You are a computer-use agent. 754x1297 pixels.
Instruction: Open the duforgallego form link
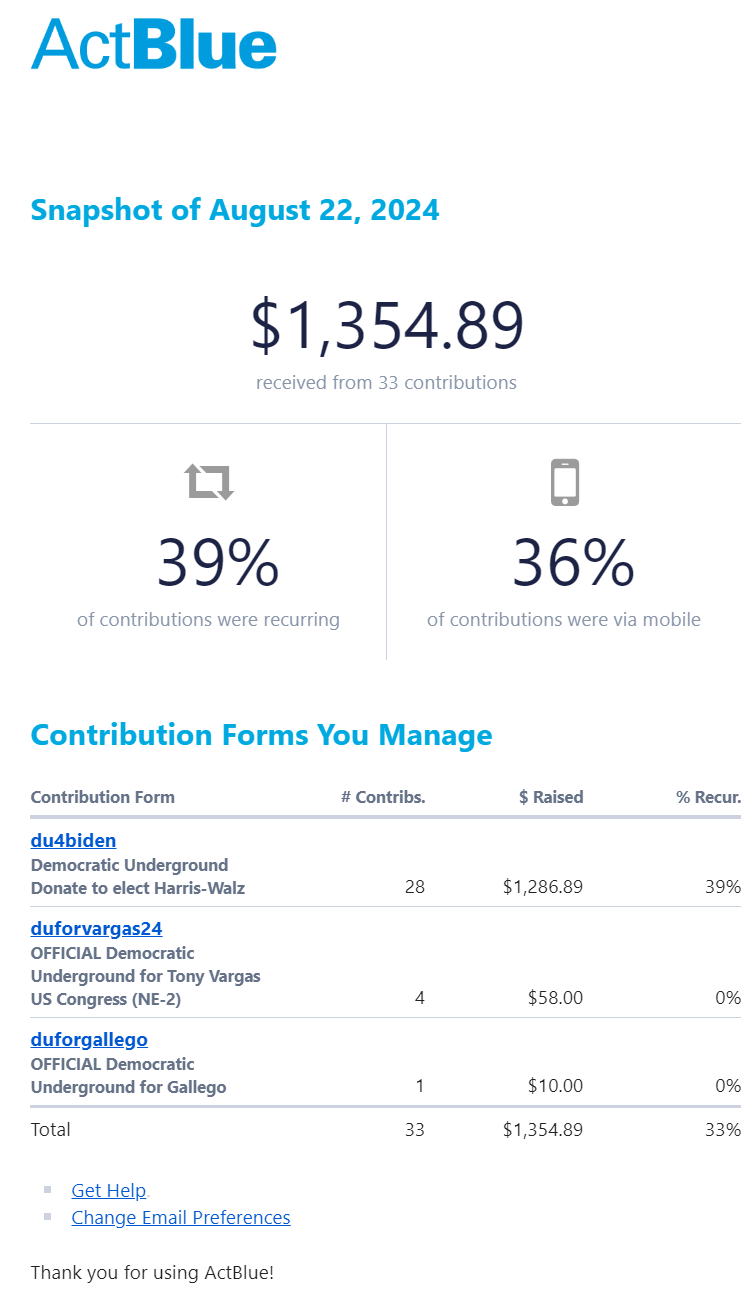point(89,1040)
